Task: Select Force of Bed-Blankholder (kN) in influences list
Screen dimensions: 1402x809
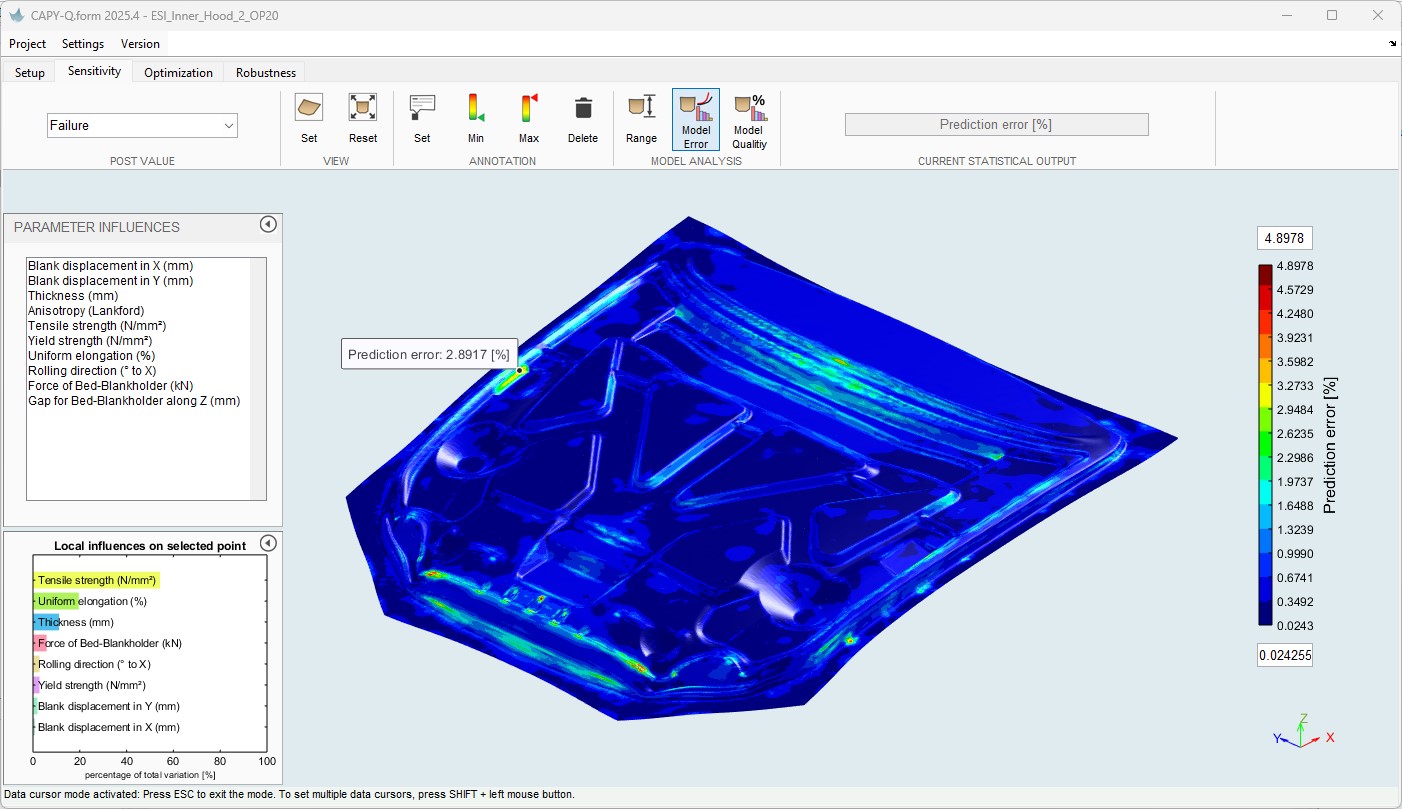Action: click(110, 386)
